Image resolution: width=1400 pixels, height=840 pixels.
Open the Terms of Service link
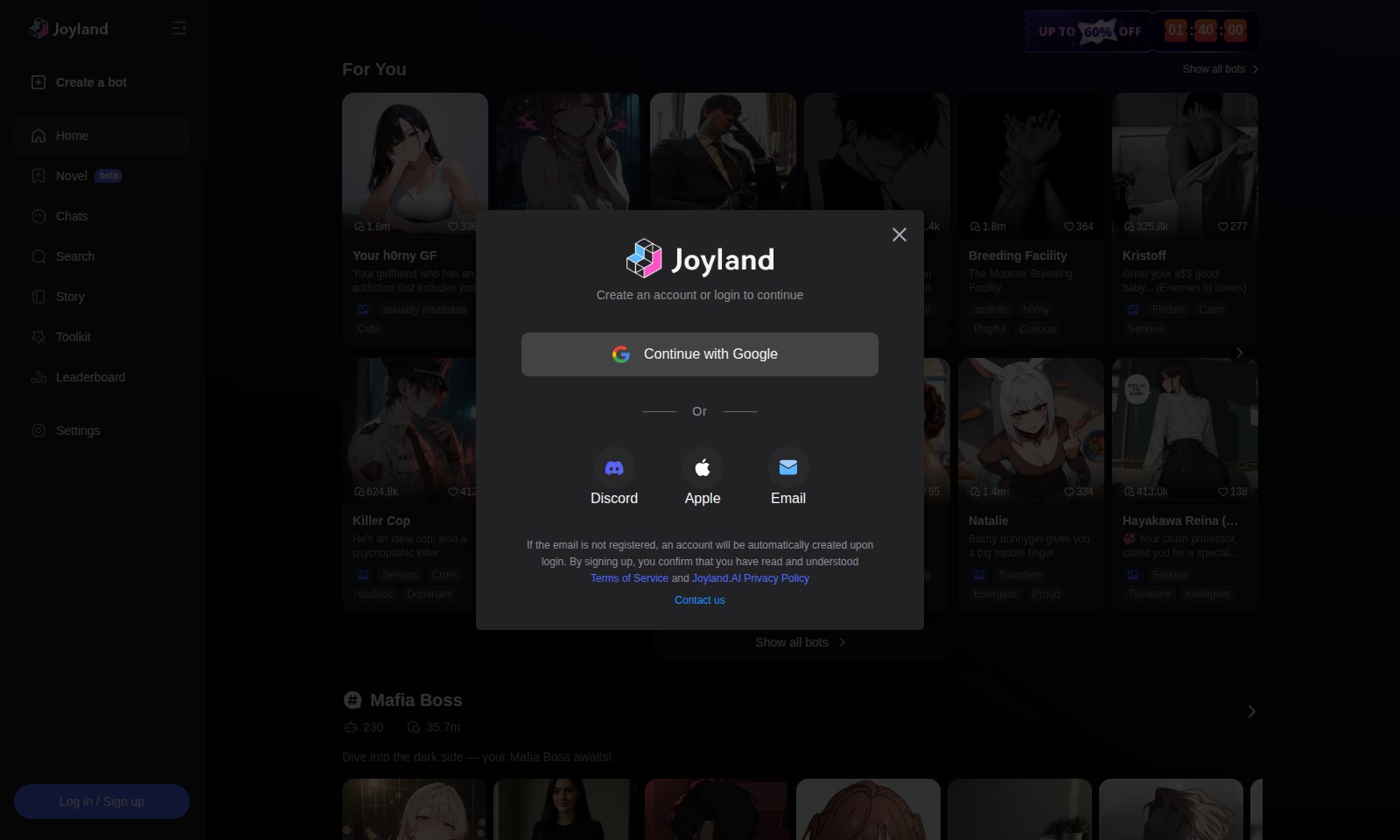pyautogui.click(x=629, y=578)
